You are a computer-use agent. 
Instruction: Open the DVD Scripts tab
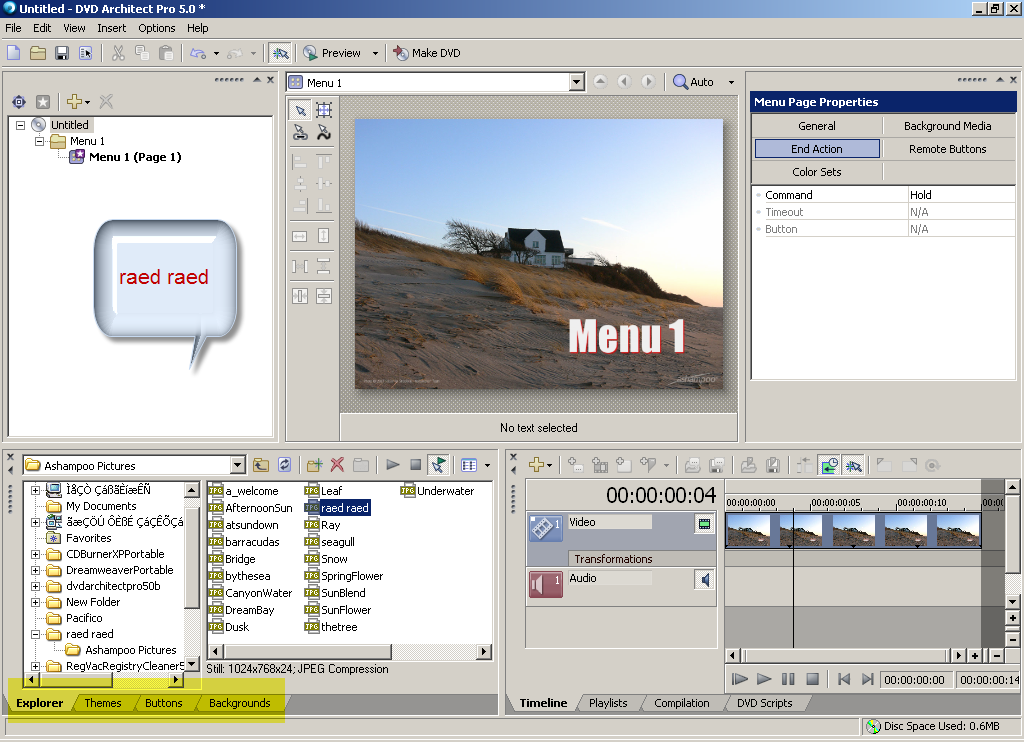(x=765, y=703)
